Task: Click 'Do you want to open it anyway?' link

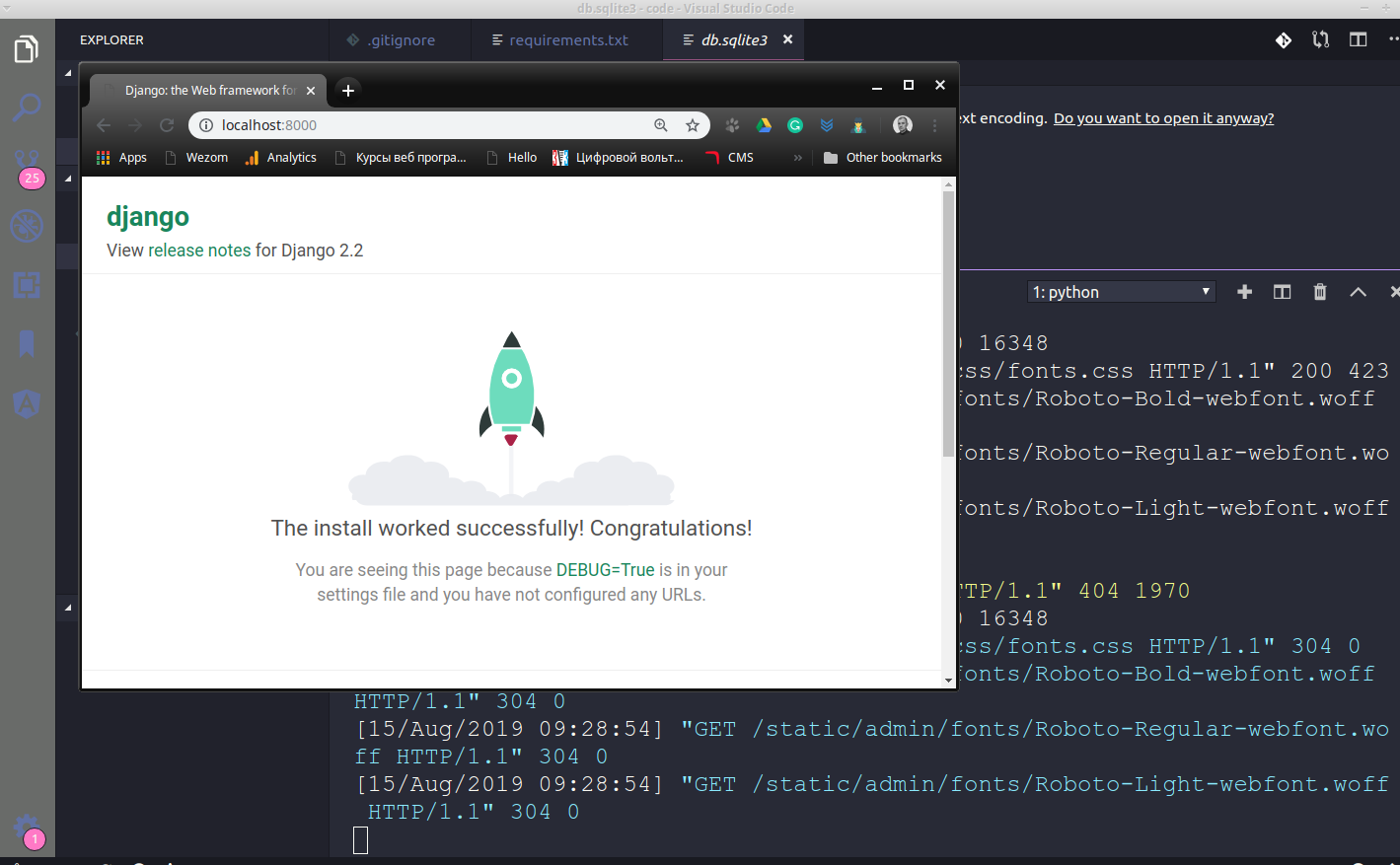Action: (1163, 118)
